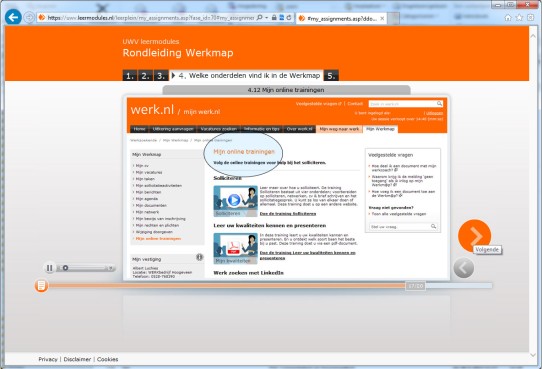542x369 pixels.
Task: Pause the module playback
Action: [49, 268]
